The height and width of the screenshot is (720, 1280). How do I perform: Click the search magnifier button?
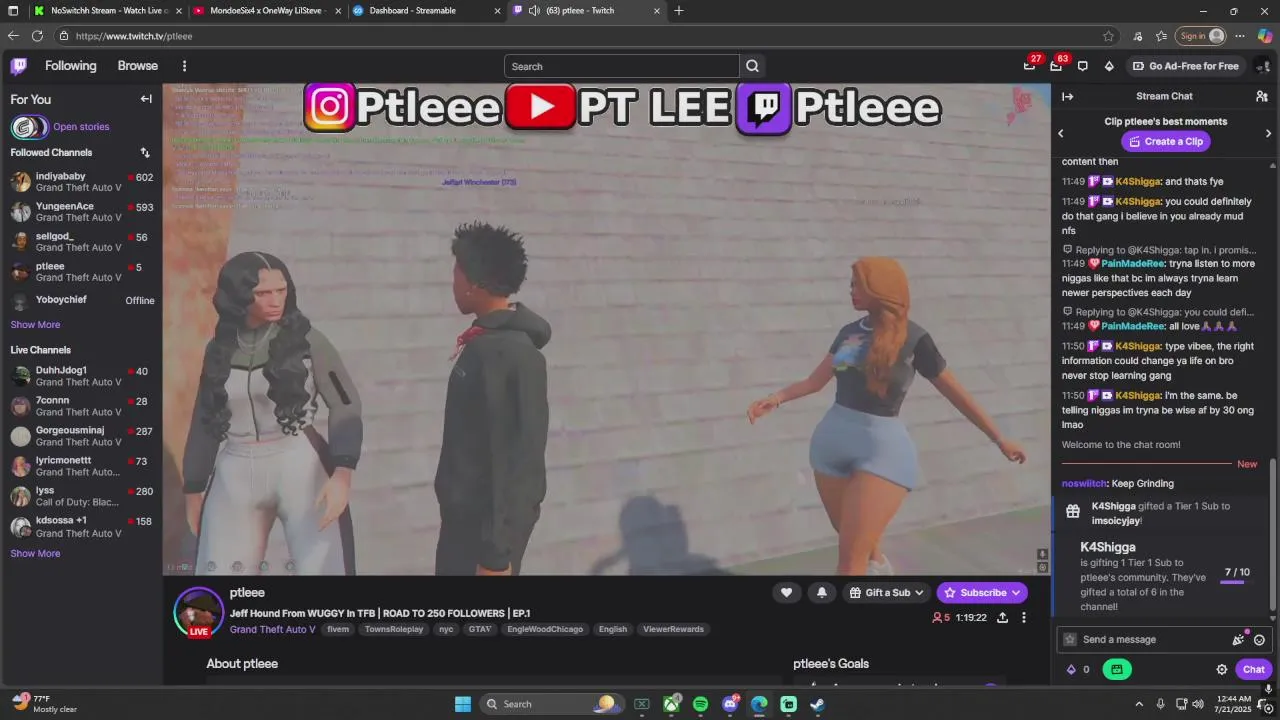[x=753, y=66]
